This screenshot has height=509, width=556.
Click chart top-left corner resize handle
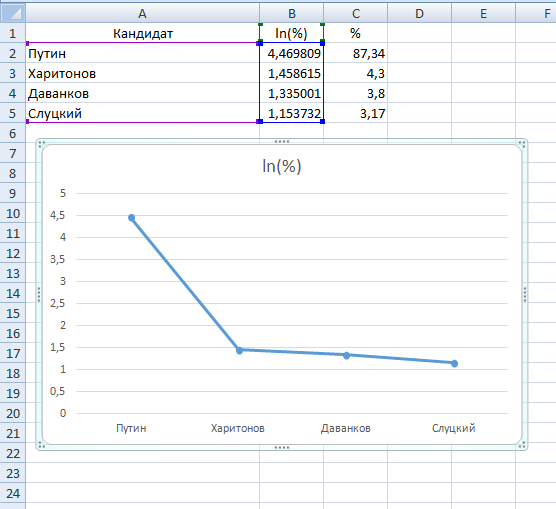41,144
